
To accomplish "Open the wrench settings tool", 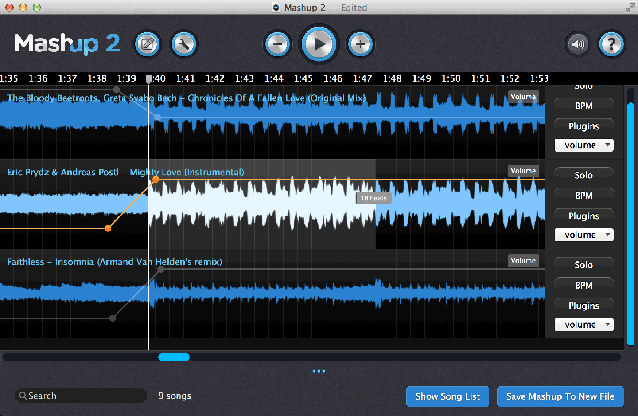I will click(184, 44).
